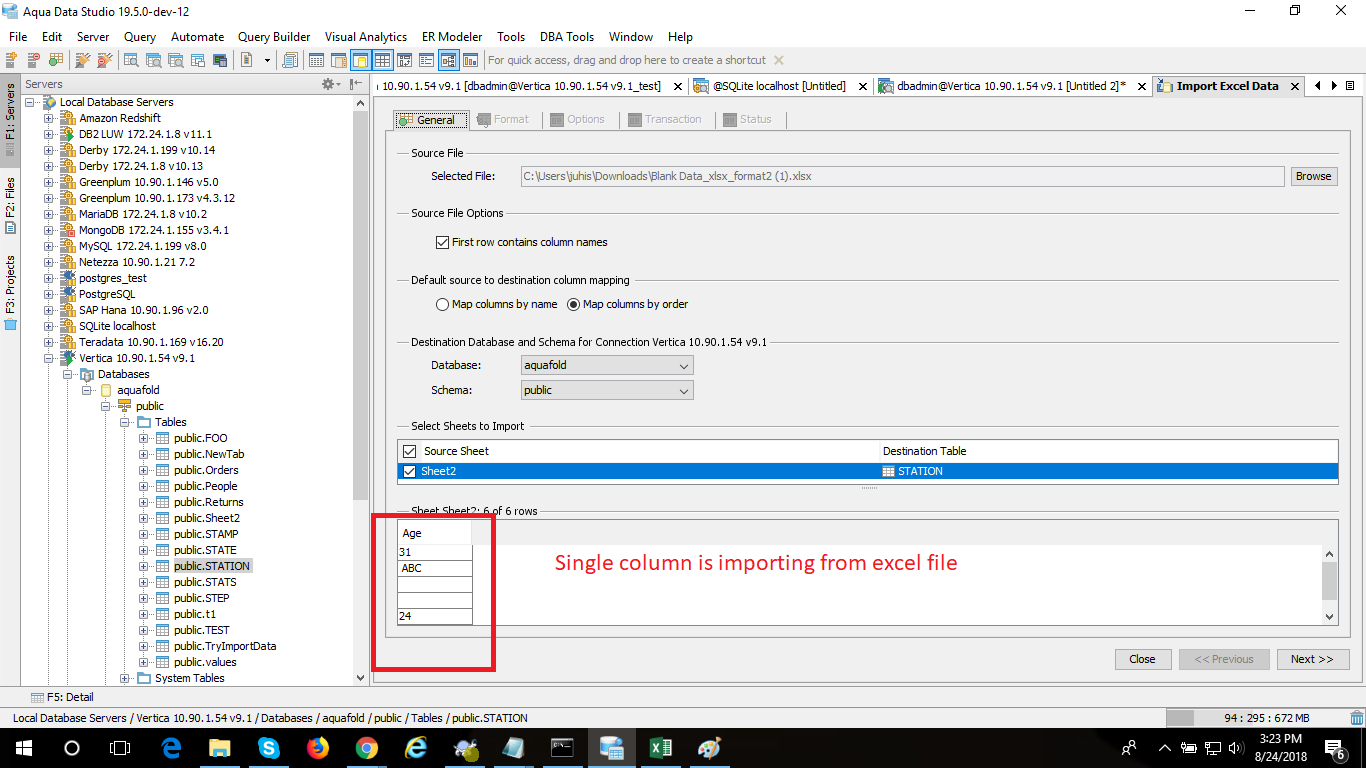Expand the Amazon Redshift server node
The image size is (1366, 768).
tap(48, 118)
